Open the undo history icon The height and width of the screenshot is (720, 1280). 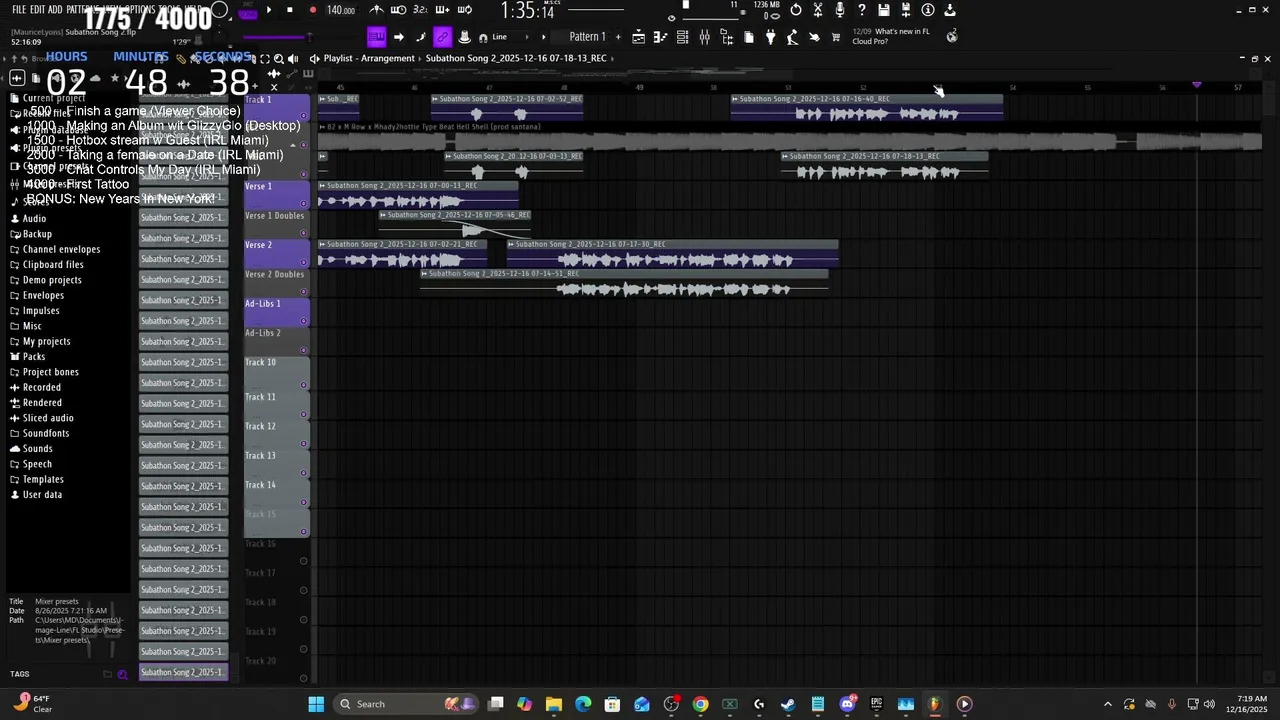tap(796, 10)
